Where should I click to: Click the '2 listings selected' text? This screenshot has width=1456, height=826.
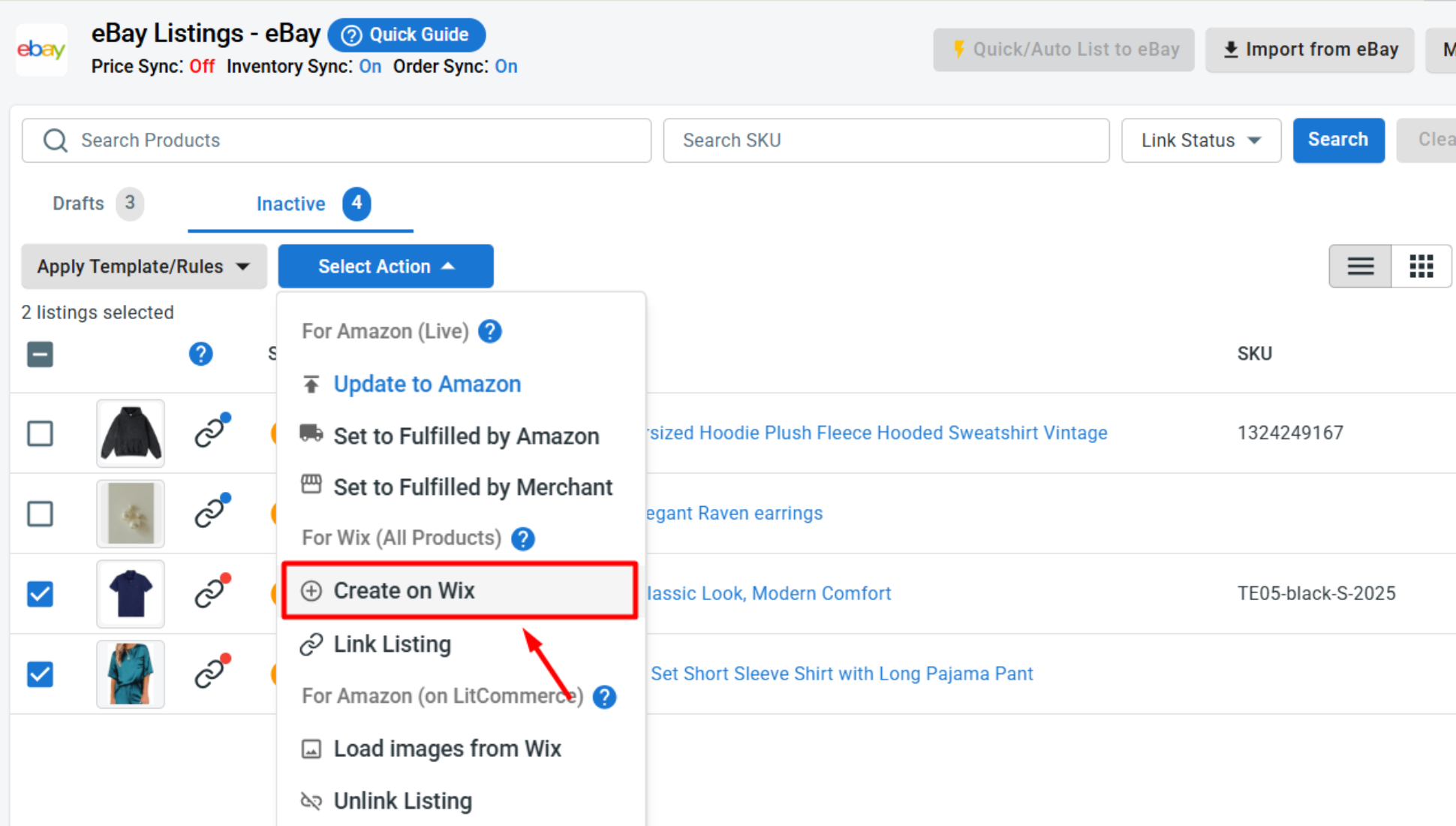[98, 312]
